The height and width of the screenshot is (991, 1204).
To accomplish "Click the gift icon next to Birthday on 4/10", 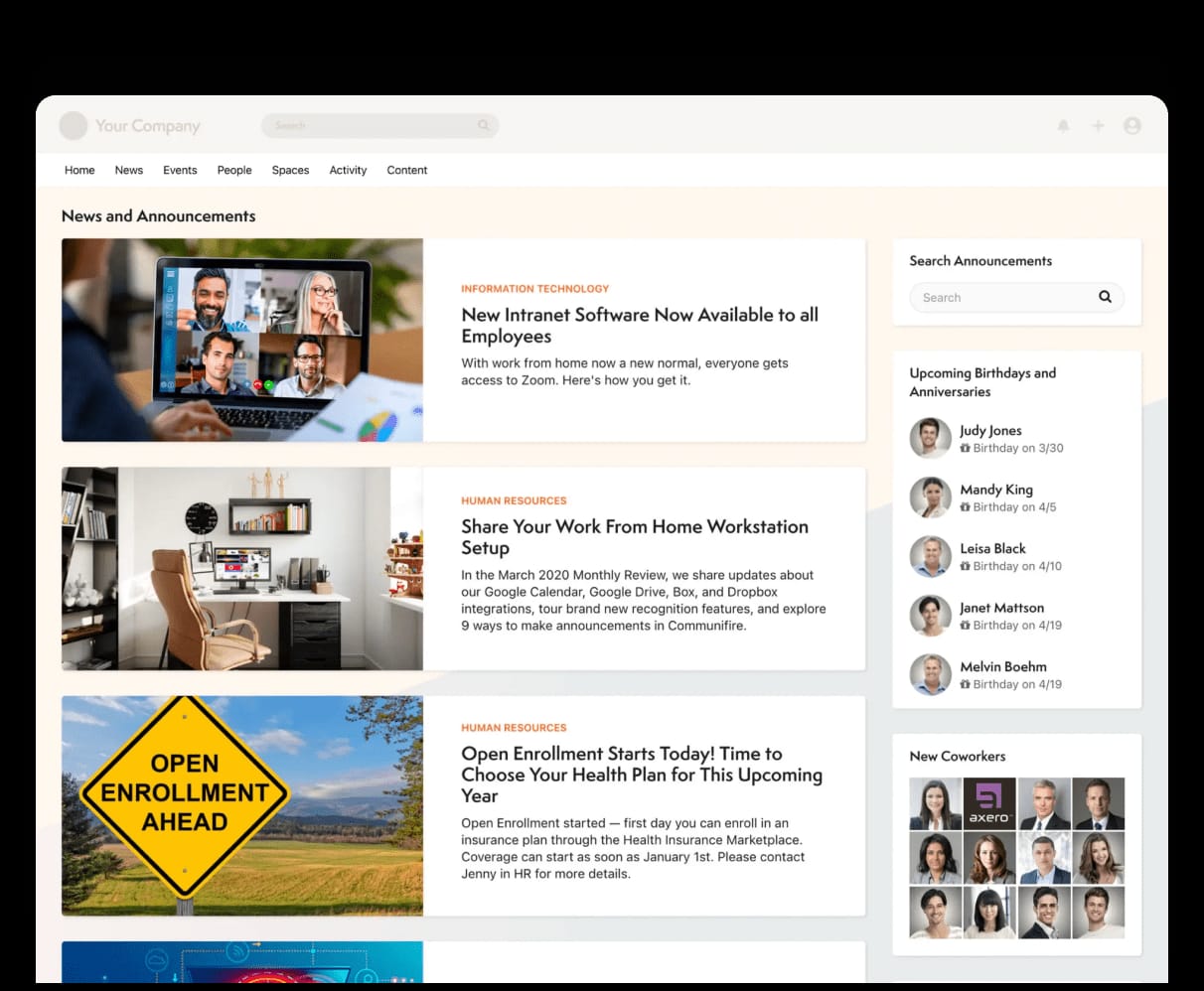I will tap(965, 566).
